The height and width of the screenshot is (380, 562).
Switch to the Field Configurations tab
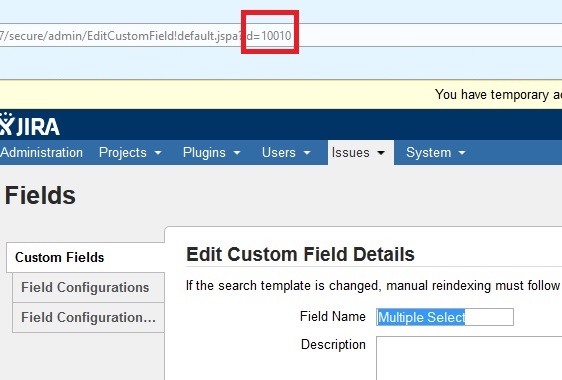(89, 288)
